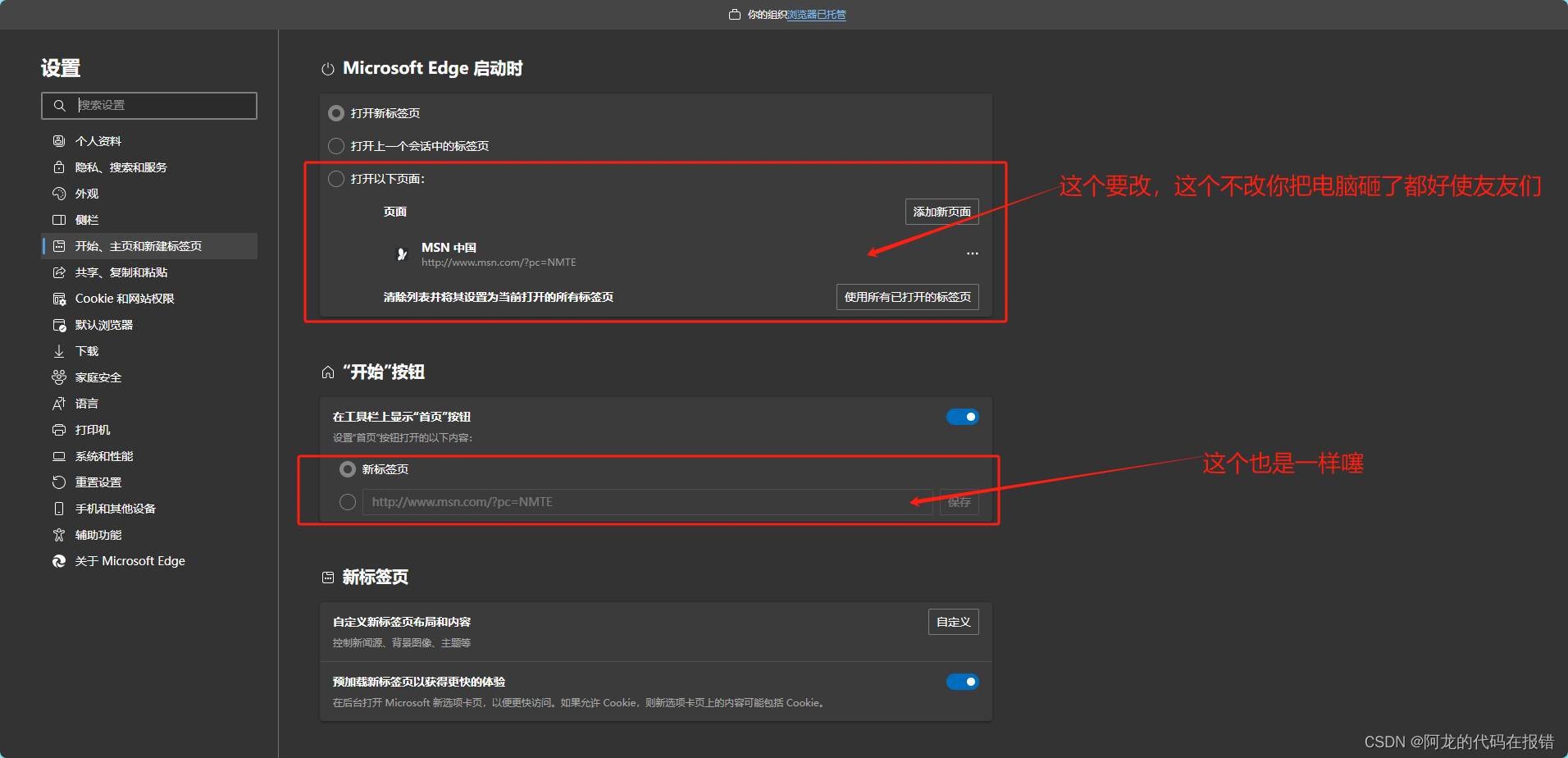The width and height of the screenshot is (1568, 758).
Task: Select 打开以下页面 radio option
Action: 336,179
